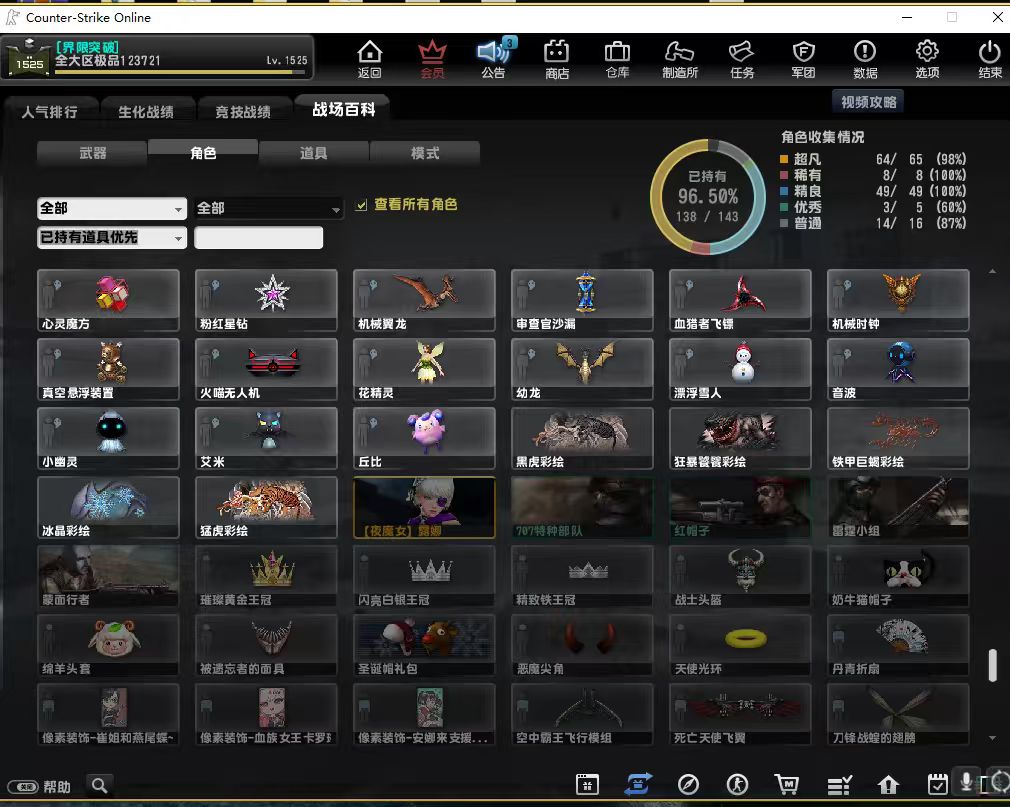The image size is (1010, 807).
Task: Click the compass icon in bottom bar
Action: [x=688, y=784]
